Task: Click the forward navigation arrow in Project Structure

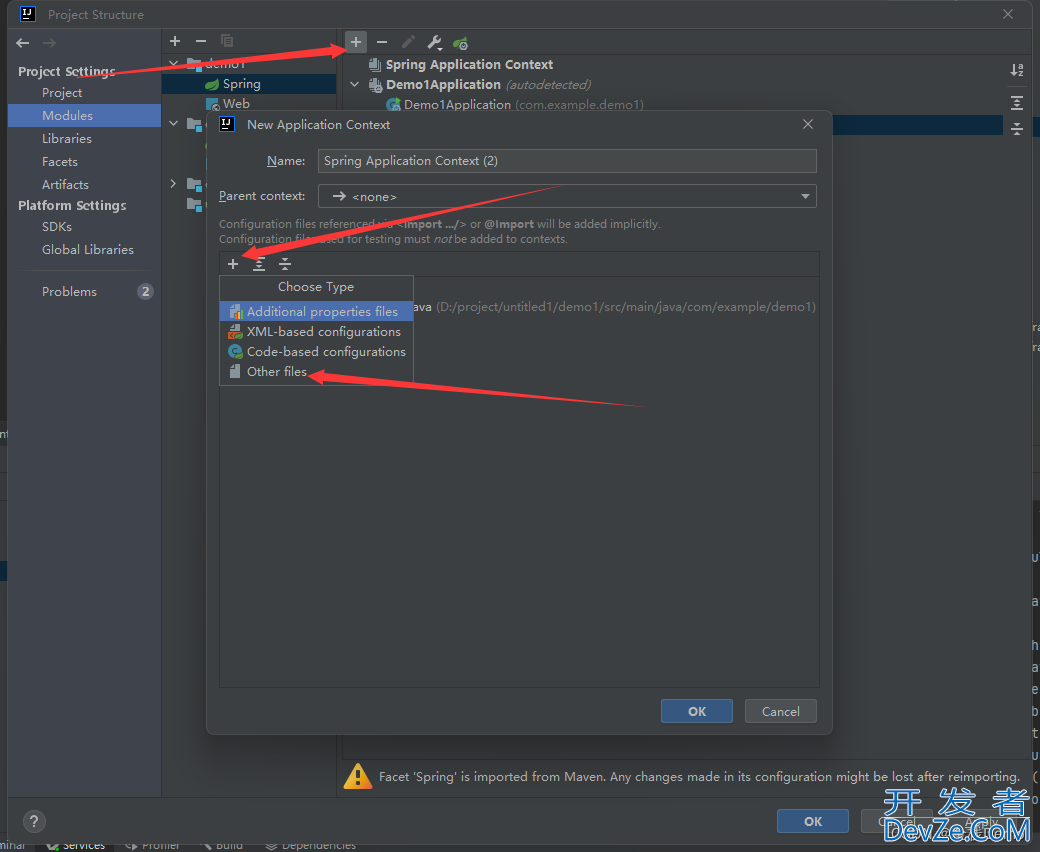Action: pos(49,43)
